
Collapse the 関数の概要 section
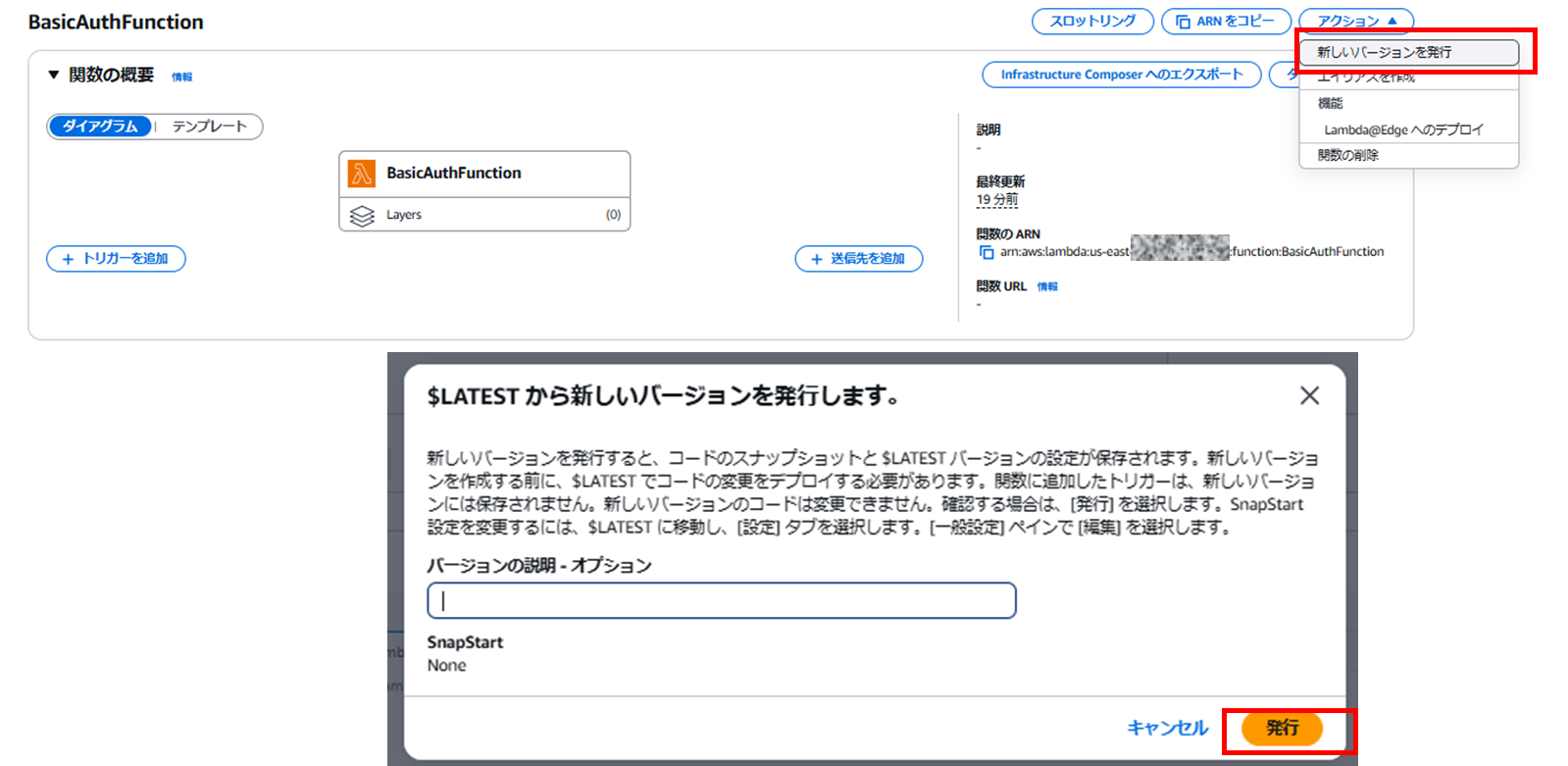click(54, 75)
